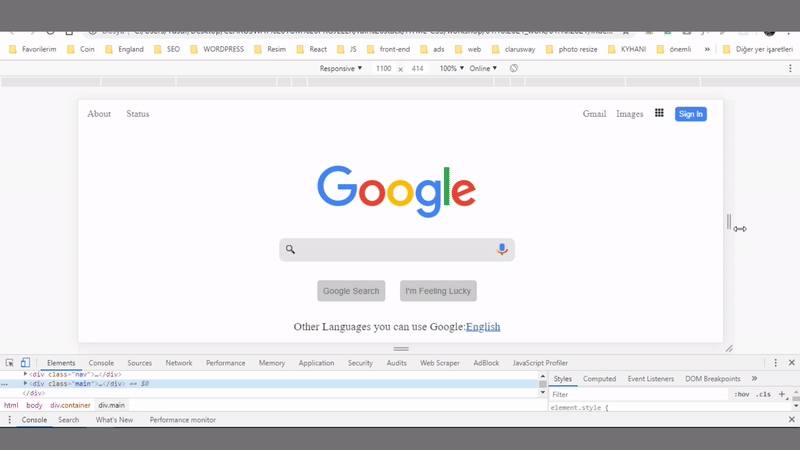Open the photo resize bookmark folder

tap(571, 49)
